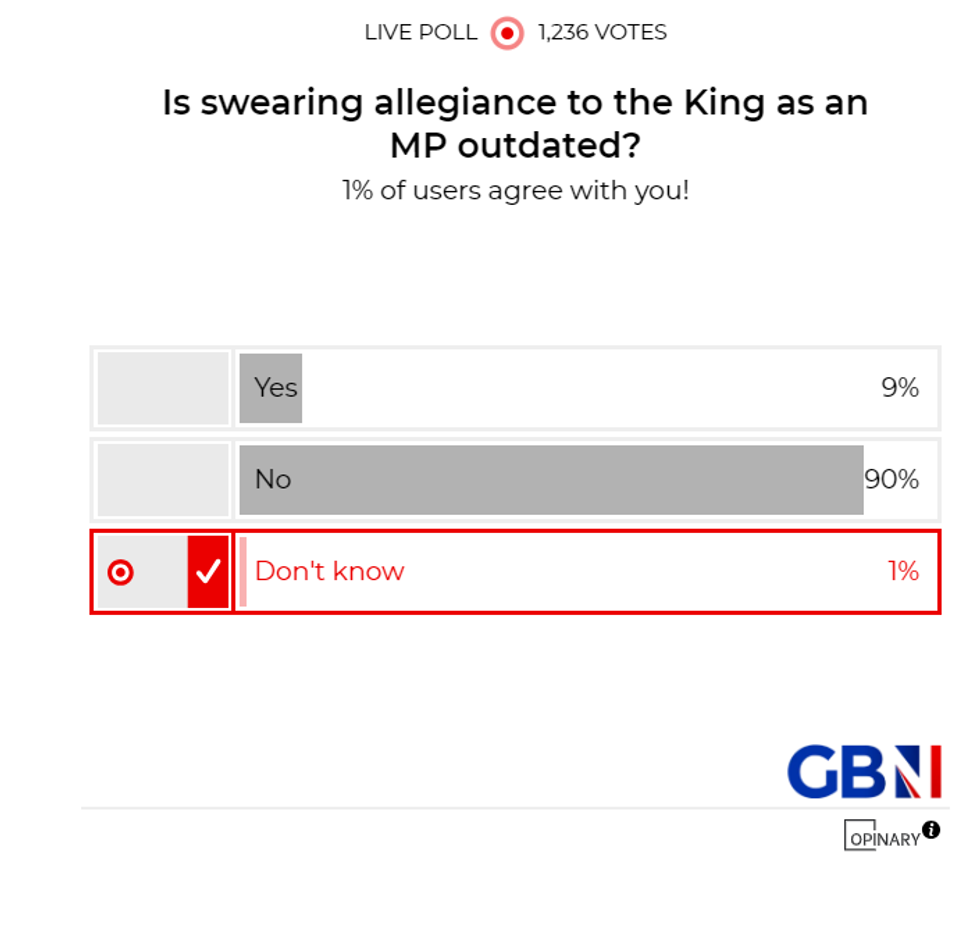Click the 1% percentage for Don't know
Image resolution: width=980 pixels, height=945 pixels.
[x=903, y=572]
